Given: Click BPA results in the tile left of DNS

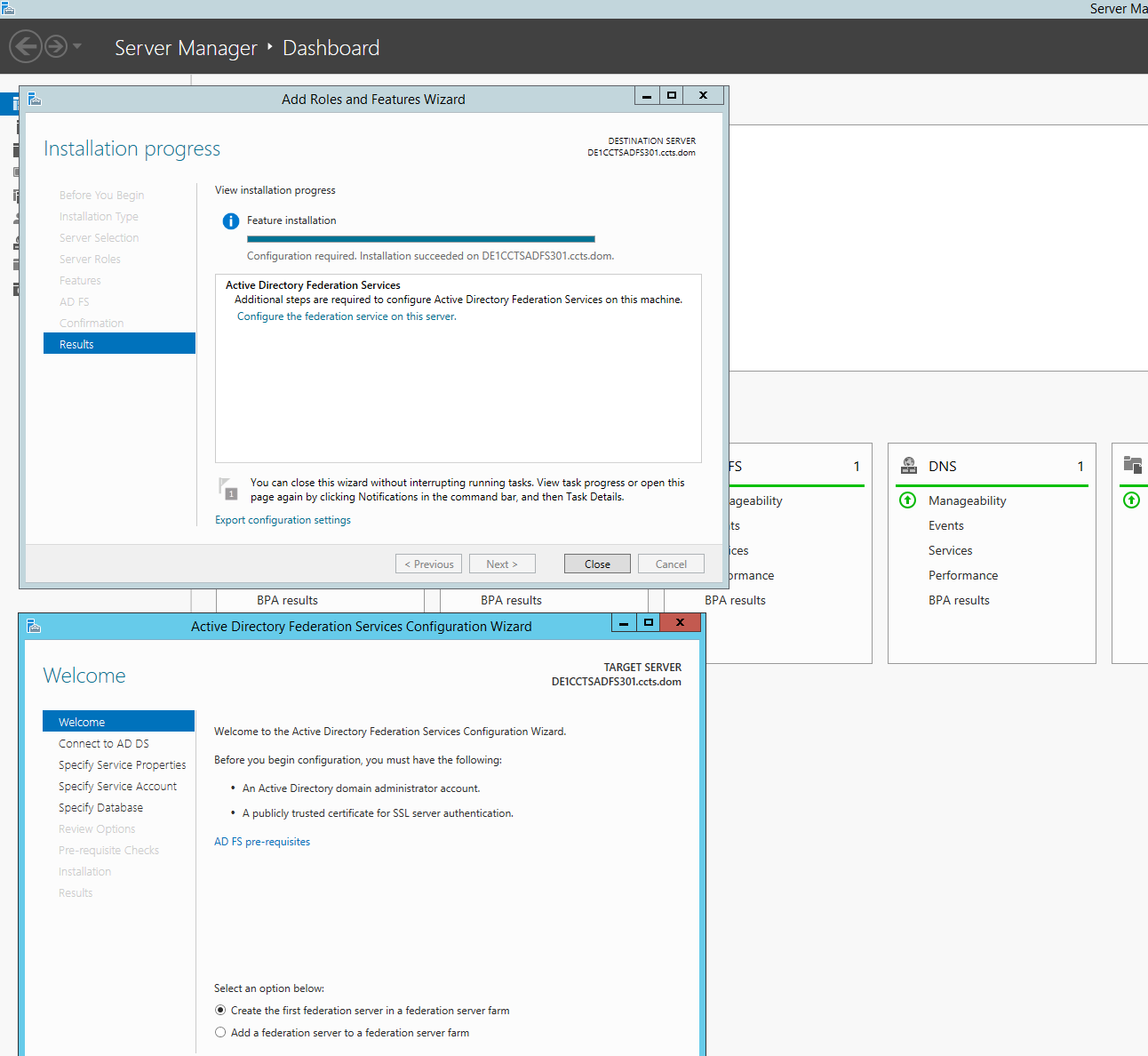Looking at the screenshot, I should [x=735, y=600].
